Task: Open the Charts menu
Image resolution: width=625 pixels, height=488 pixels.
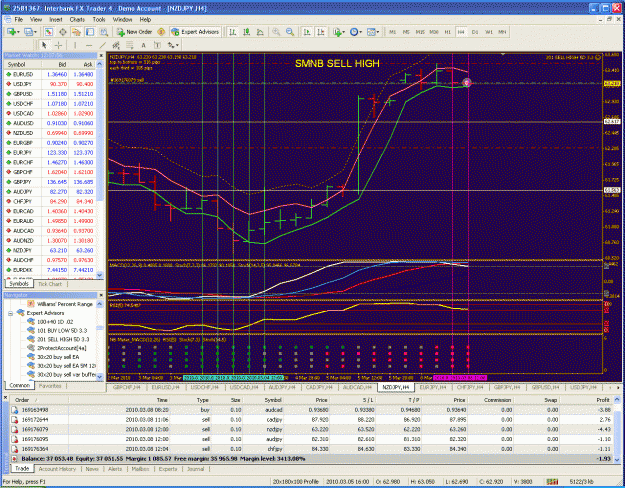Action: click(77, 19)
